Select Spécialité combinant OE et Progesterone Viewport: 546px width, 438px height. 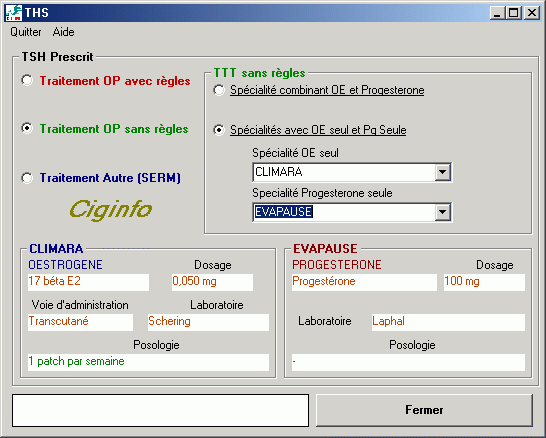[x=219, y=90]
